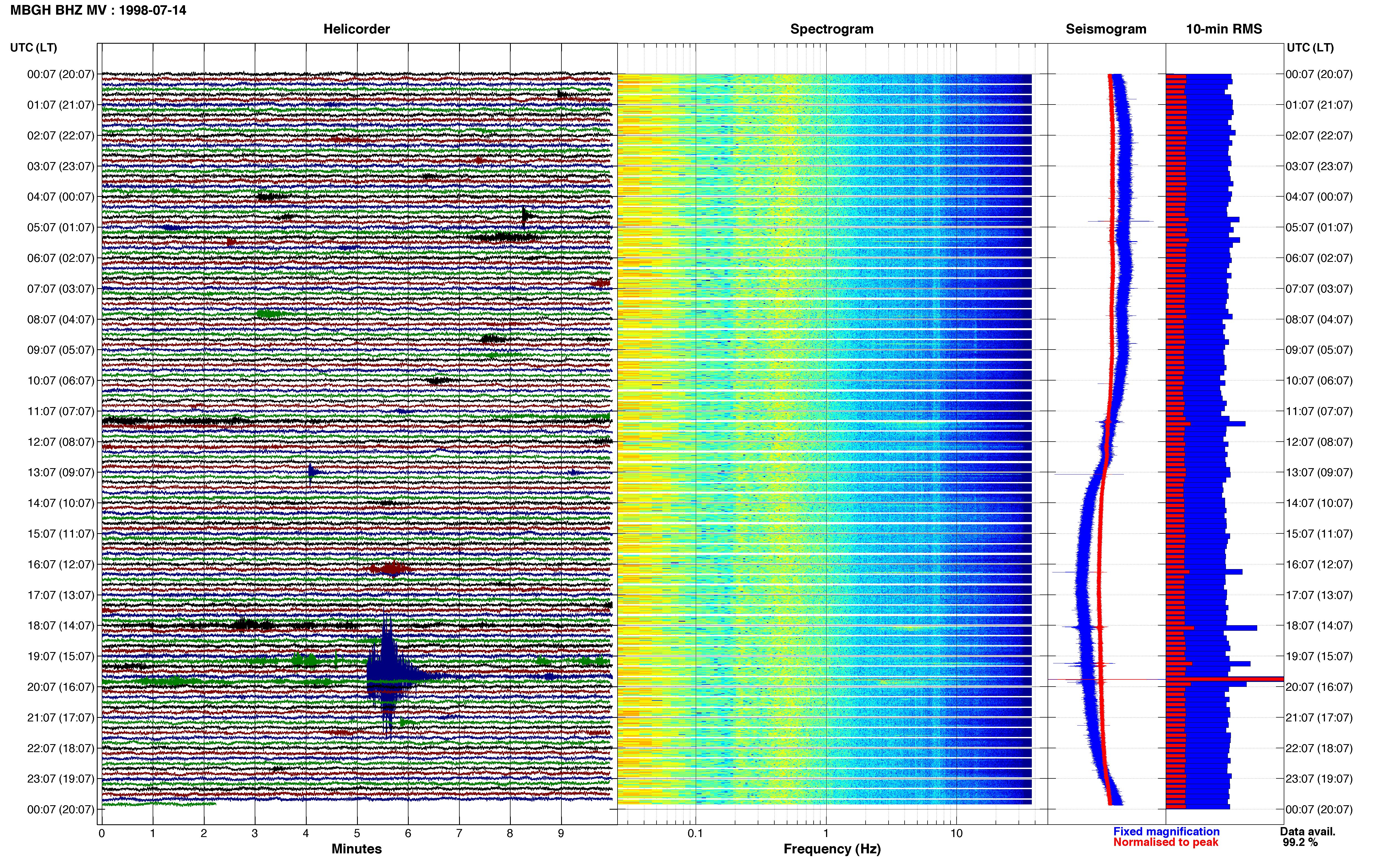Screen dimensions: 1388x868
Task: Click right-side time label '23:07 (19:07)'
Action: click(x=1319, y=778)
